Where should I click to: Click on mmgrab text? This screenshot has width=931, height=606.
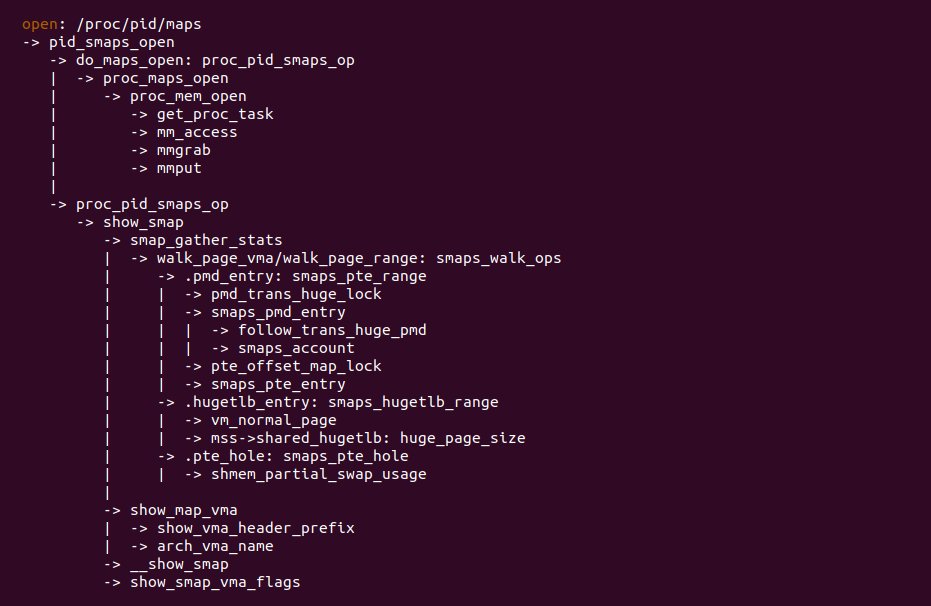[x=183, y=150]
